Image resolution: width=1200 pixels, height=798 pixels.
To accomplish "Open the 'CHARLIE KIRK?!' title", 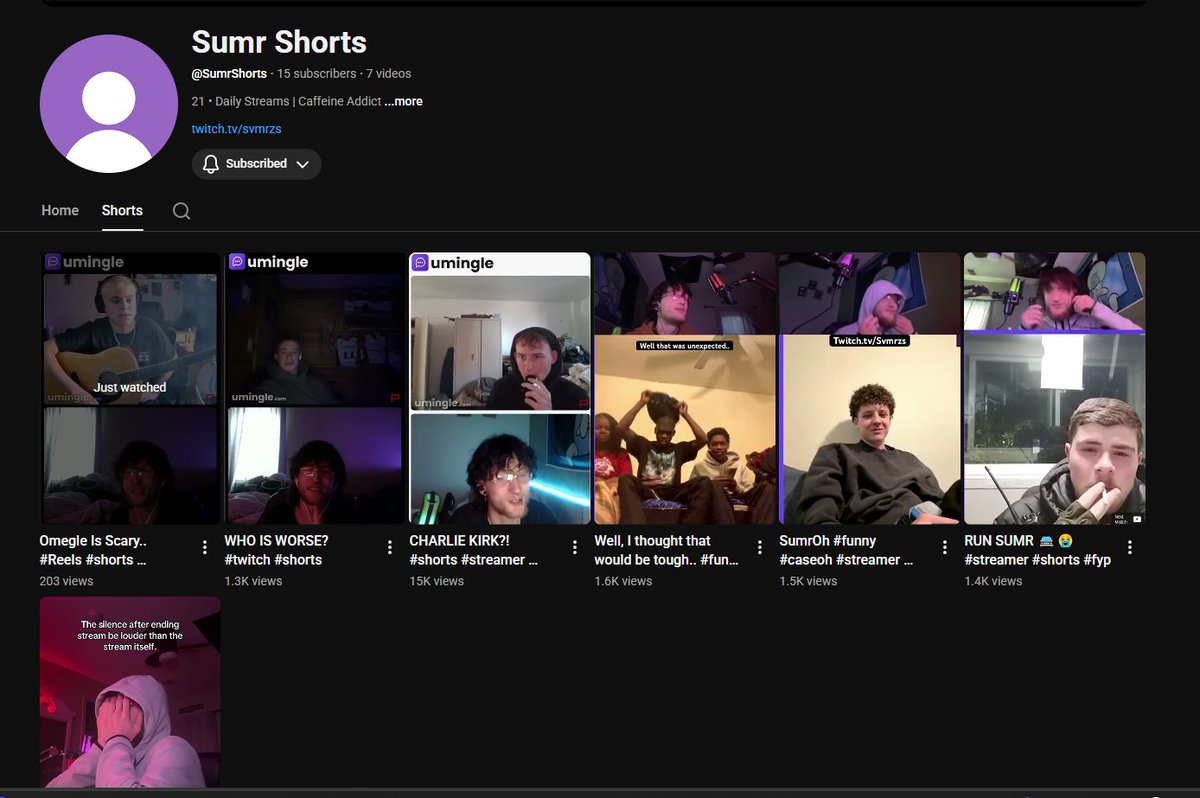I will [x=474, y=550].
